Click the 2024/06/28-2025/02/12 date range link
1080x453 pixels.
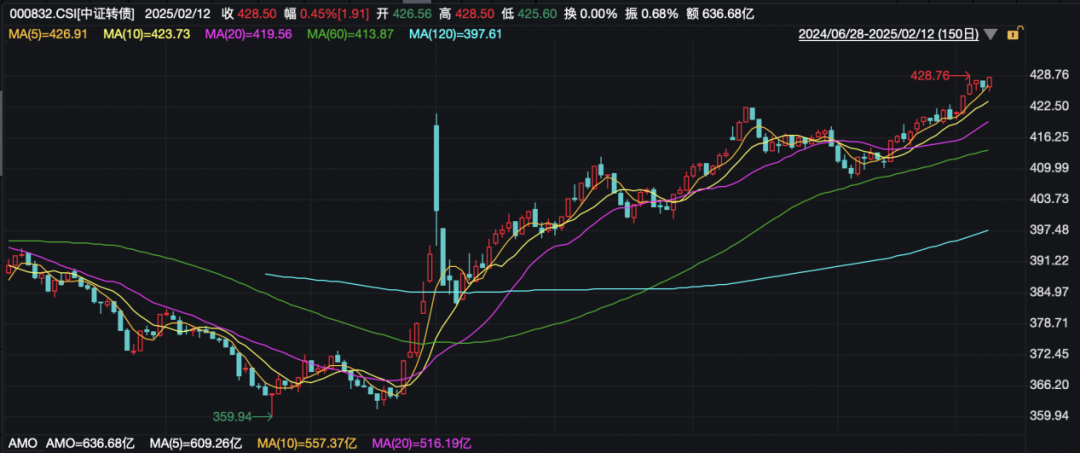[887, 34]
